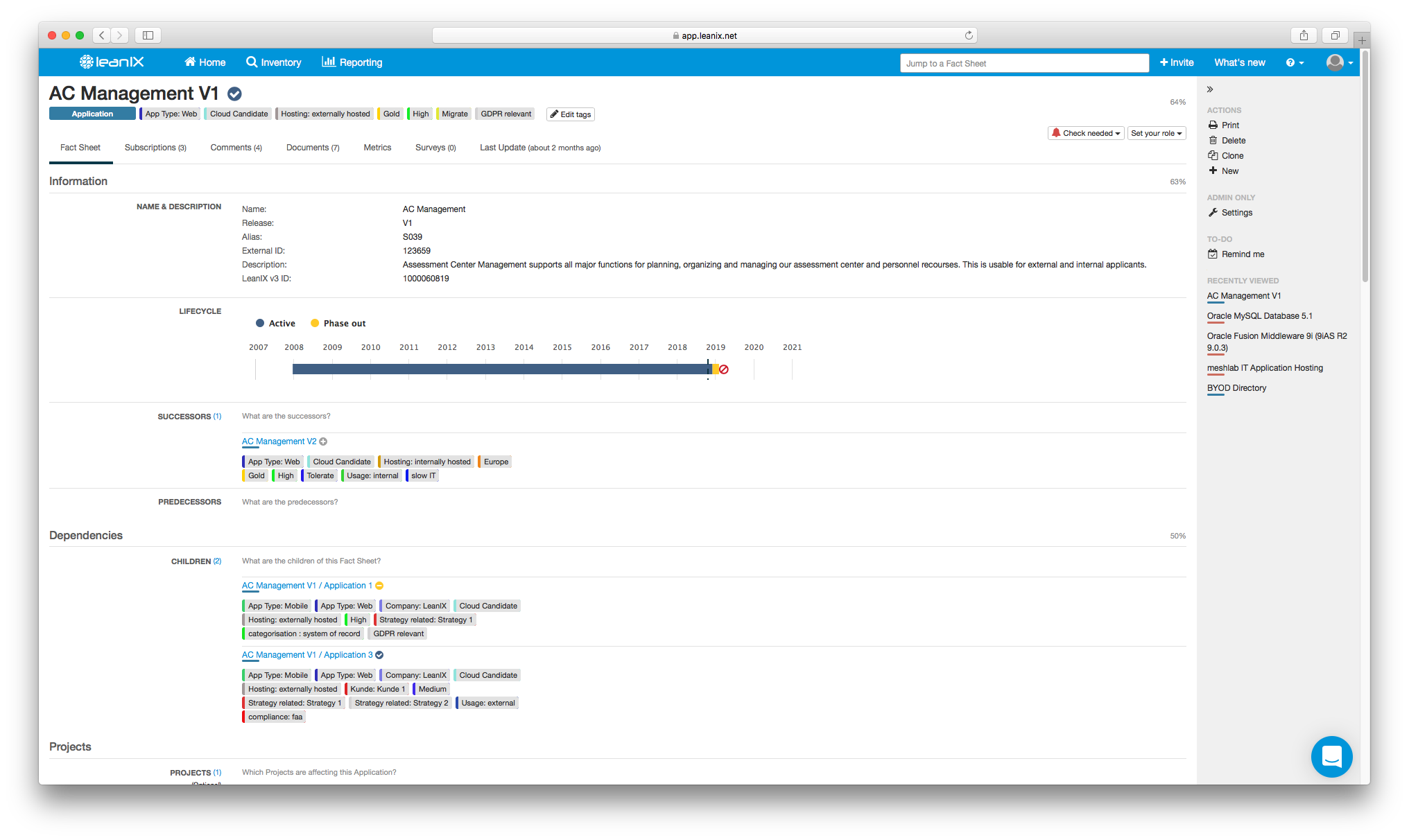Click the Cloud Candidate tag under title
1409x840 pixels.
click(238, 114)
